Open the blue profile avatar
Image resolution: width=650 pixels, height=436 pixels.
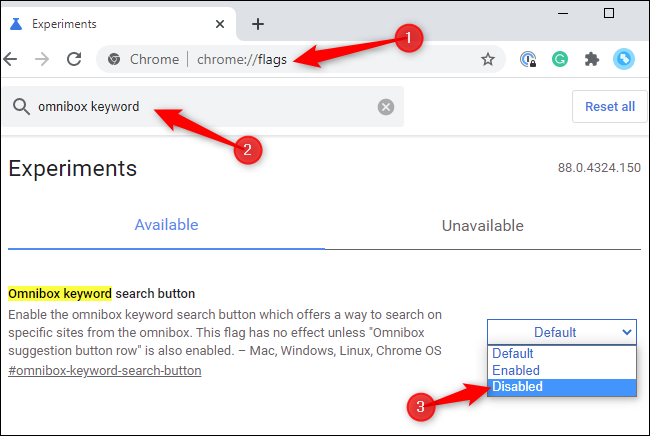(x=624, y=59)
